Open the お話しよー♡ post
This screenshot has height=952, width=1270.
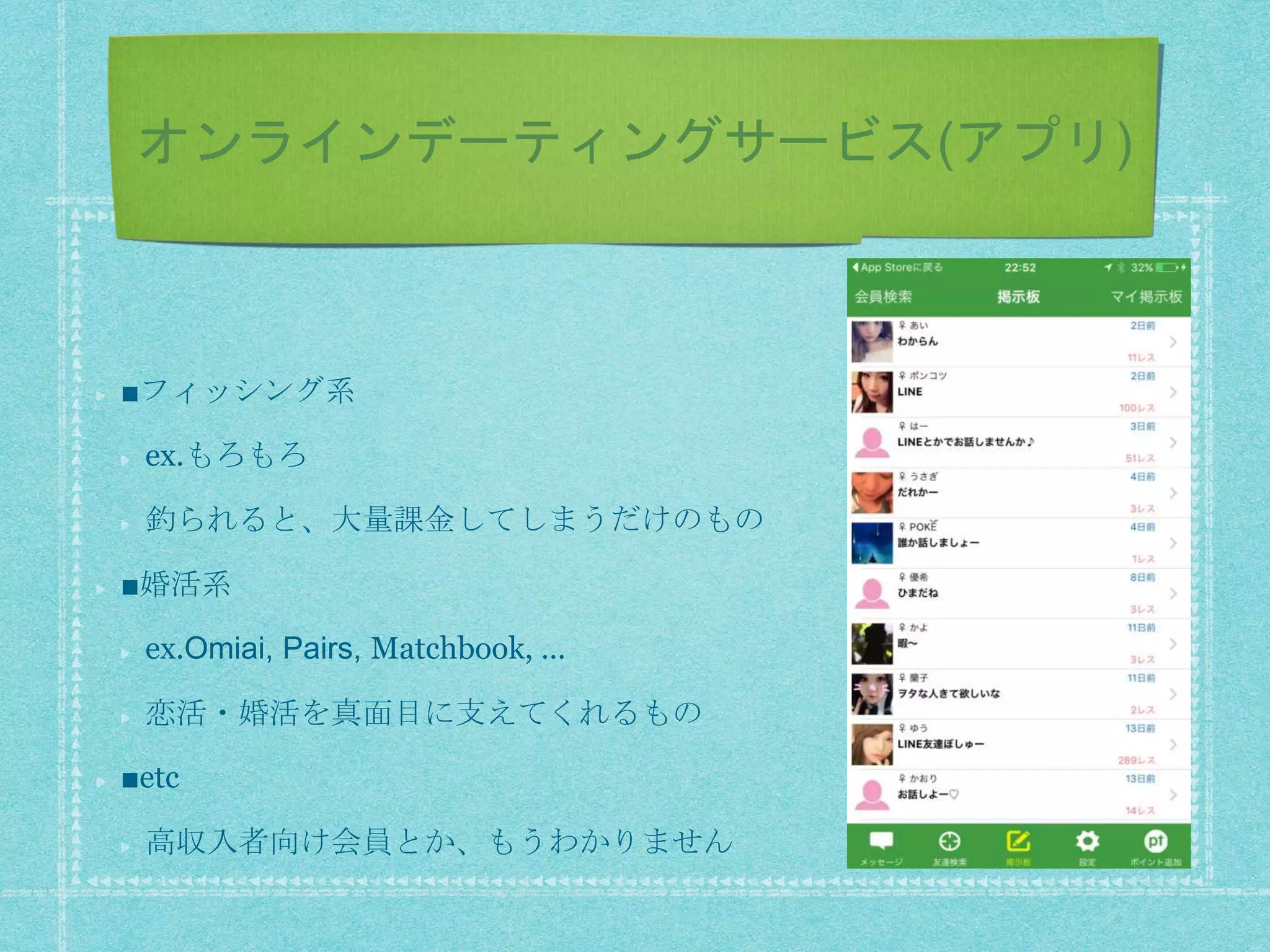click(x=1019, y=795)
